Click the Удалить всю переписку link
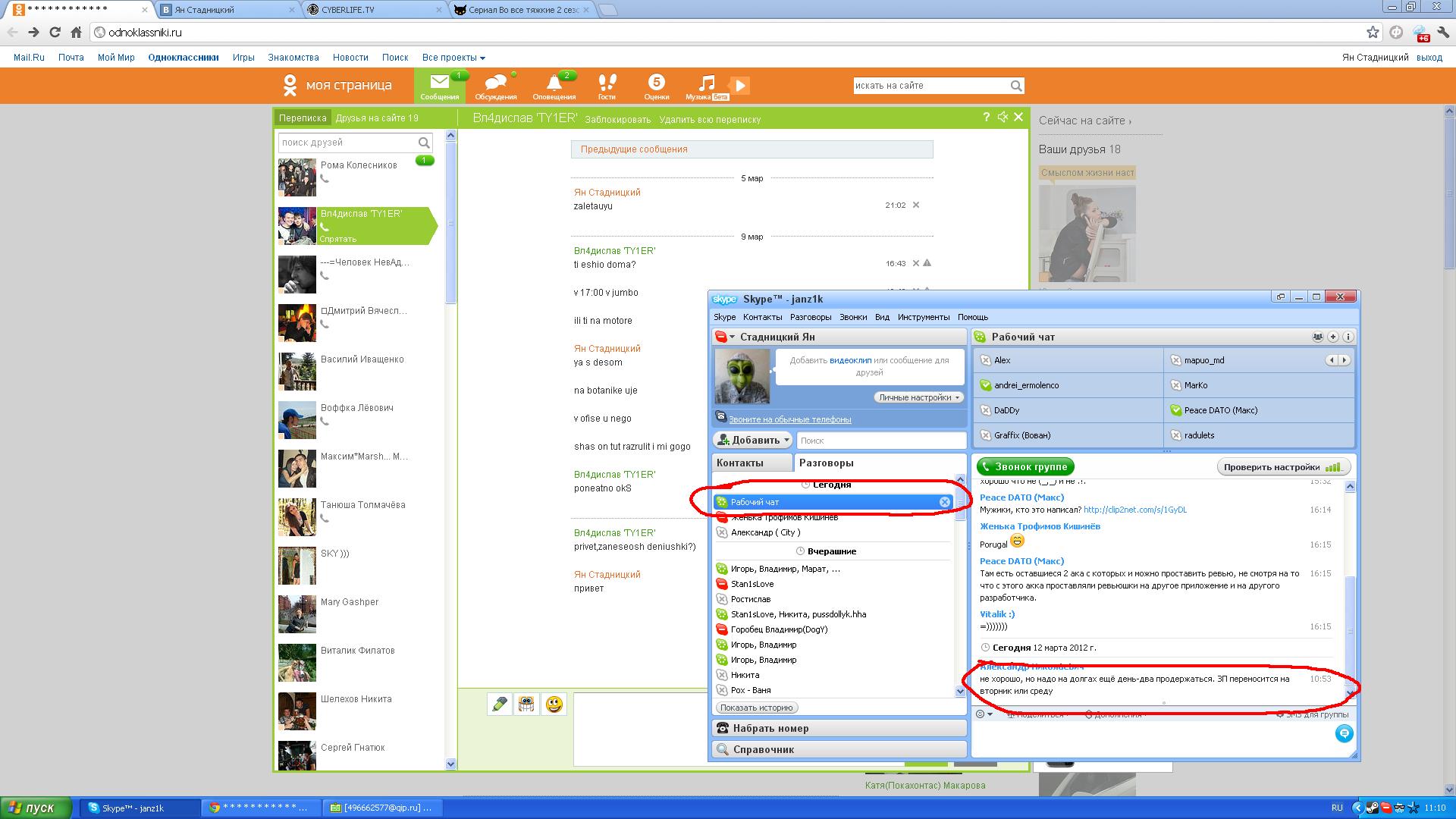Image resolution: width=1456 pixels, height=819 pixels. pyautogui.click(x=709, y=120)
